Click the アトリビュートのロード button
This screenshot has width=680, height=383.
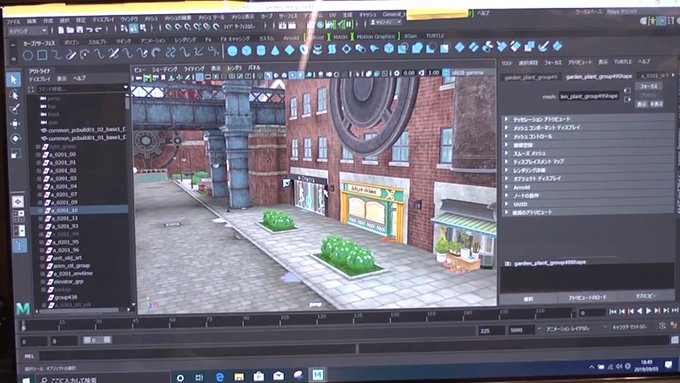587,298
